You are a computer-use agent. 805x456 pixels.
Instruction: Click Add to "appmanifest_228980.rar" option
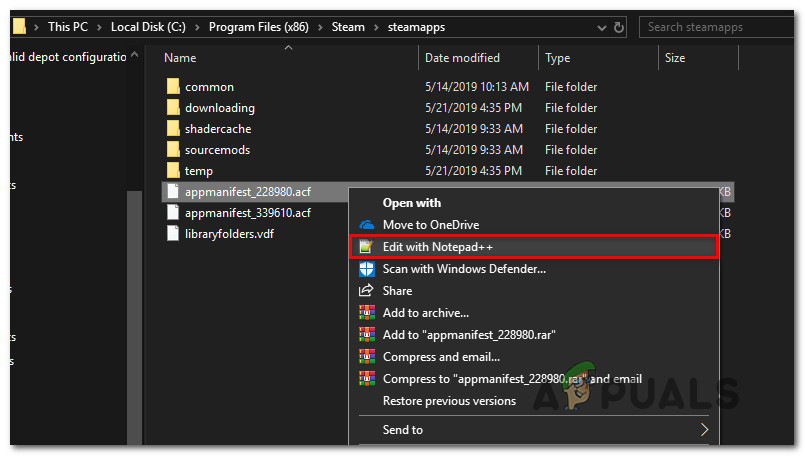pos(469,334)
